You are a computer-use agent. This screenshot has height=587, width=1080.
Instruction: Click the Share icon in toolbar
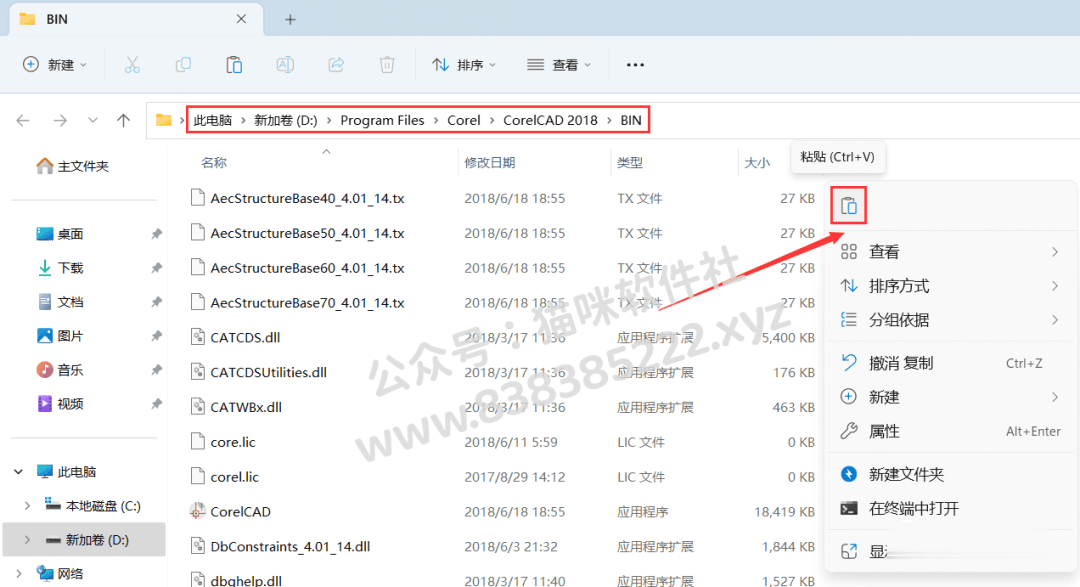[x=336, y=65]
